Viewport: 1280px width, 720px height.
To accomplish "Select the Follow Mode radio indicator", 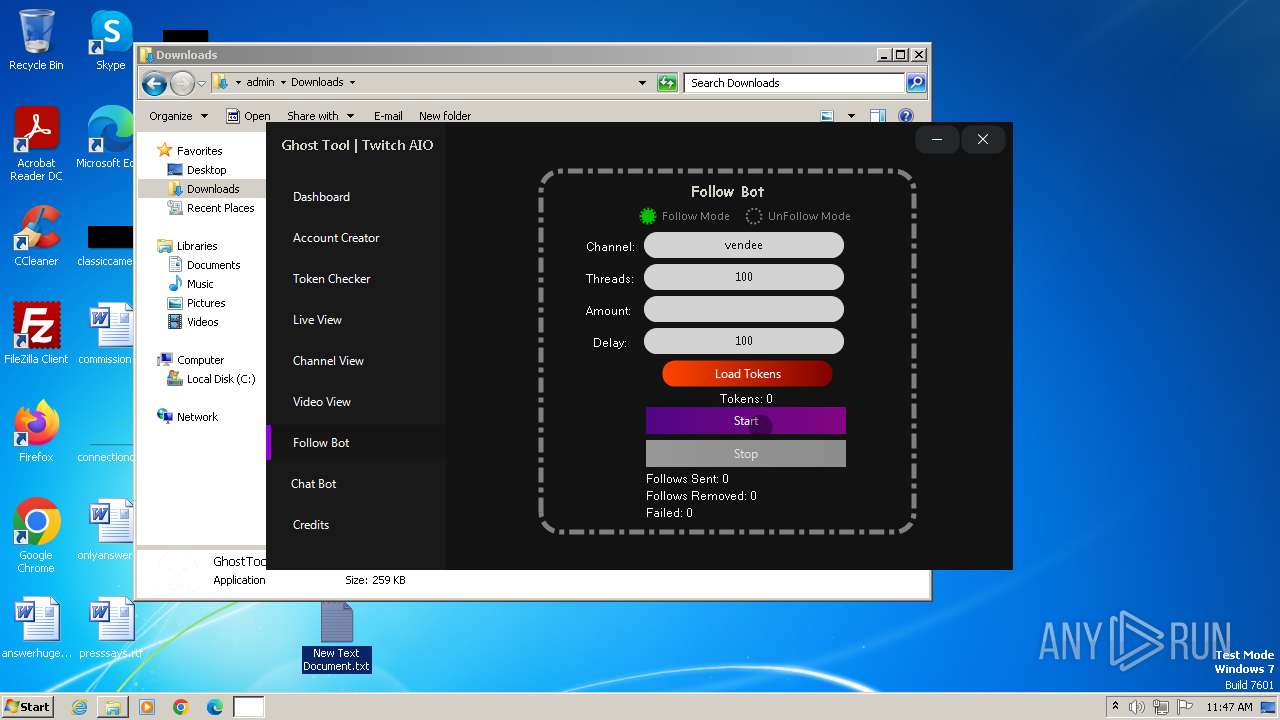I will [x=648, y=216].
